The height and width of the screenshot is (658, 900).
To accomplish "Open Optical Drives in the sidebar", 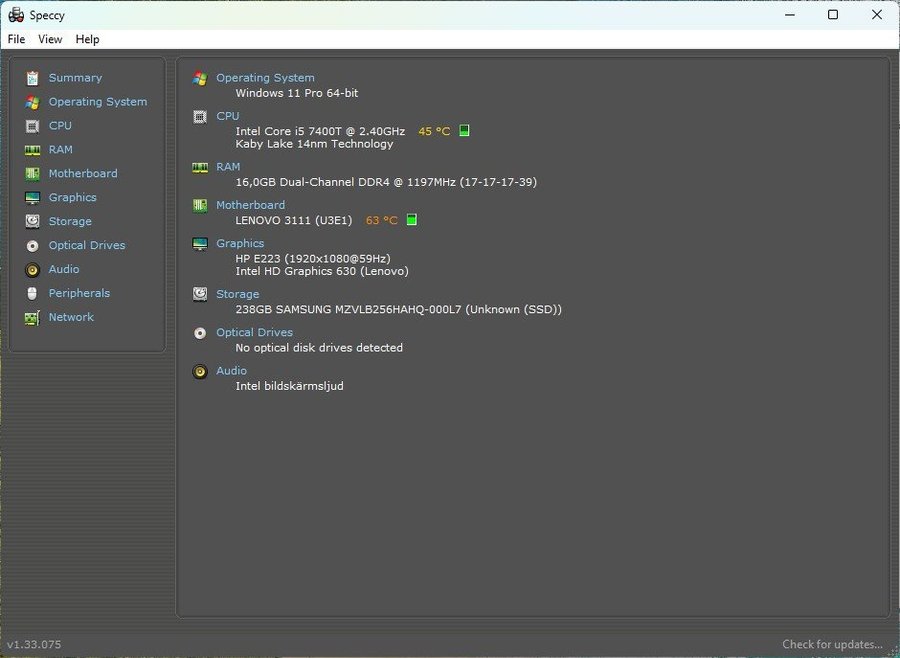I will [x=87, y=245].
